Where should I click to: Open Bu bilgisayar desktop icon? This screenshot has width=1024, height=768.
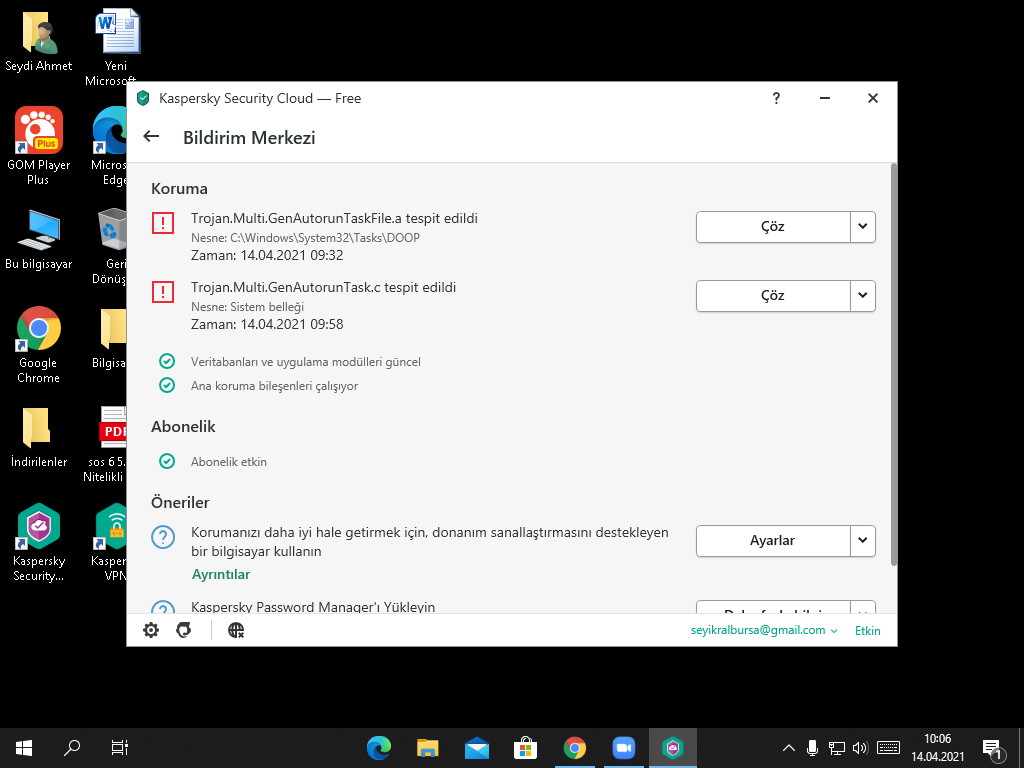(39, 239)
